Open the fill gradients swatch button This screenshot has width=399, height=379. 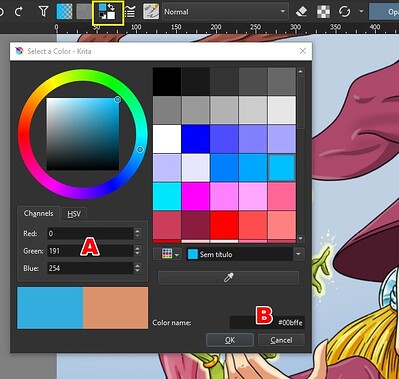coord(64,12)
